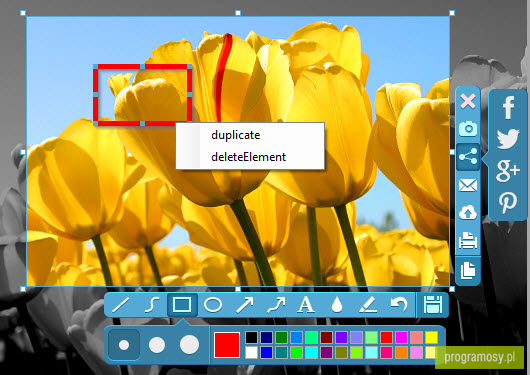
Task: Pick the orange swatch
Action: (401, 353)
